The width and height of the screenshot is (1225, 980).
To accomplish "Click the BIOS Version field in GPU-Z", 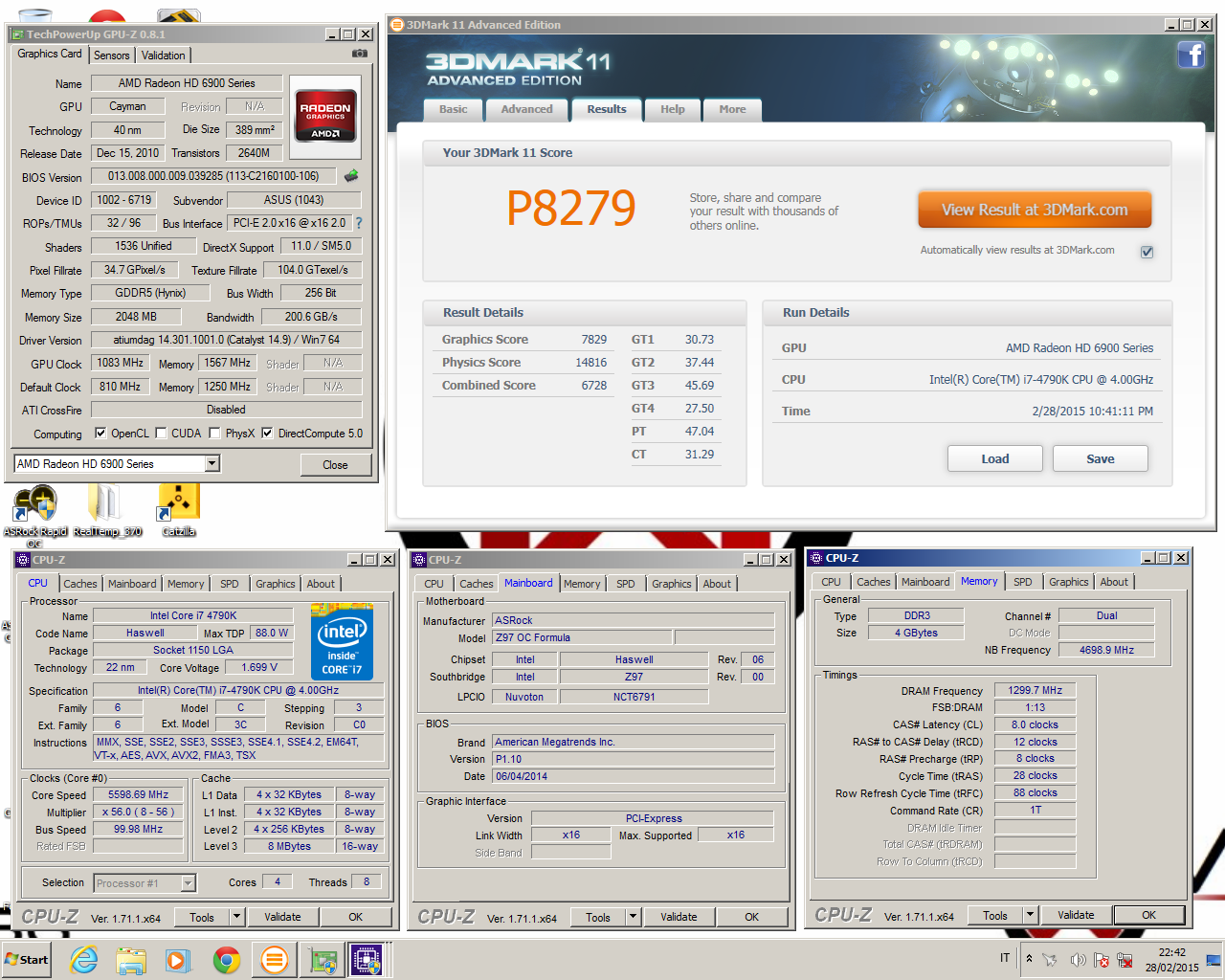I will pos(213,176).
